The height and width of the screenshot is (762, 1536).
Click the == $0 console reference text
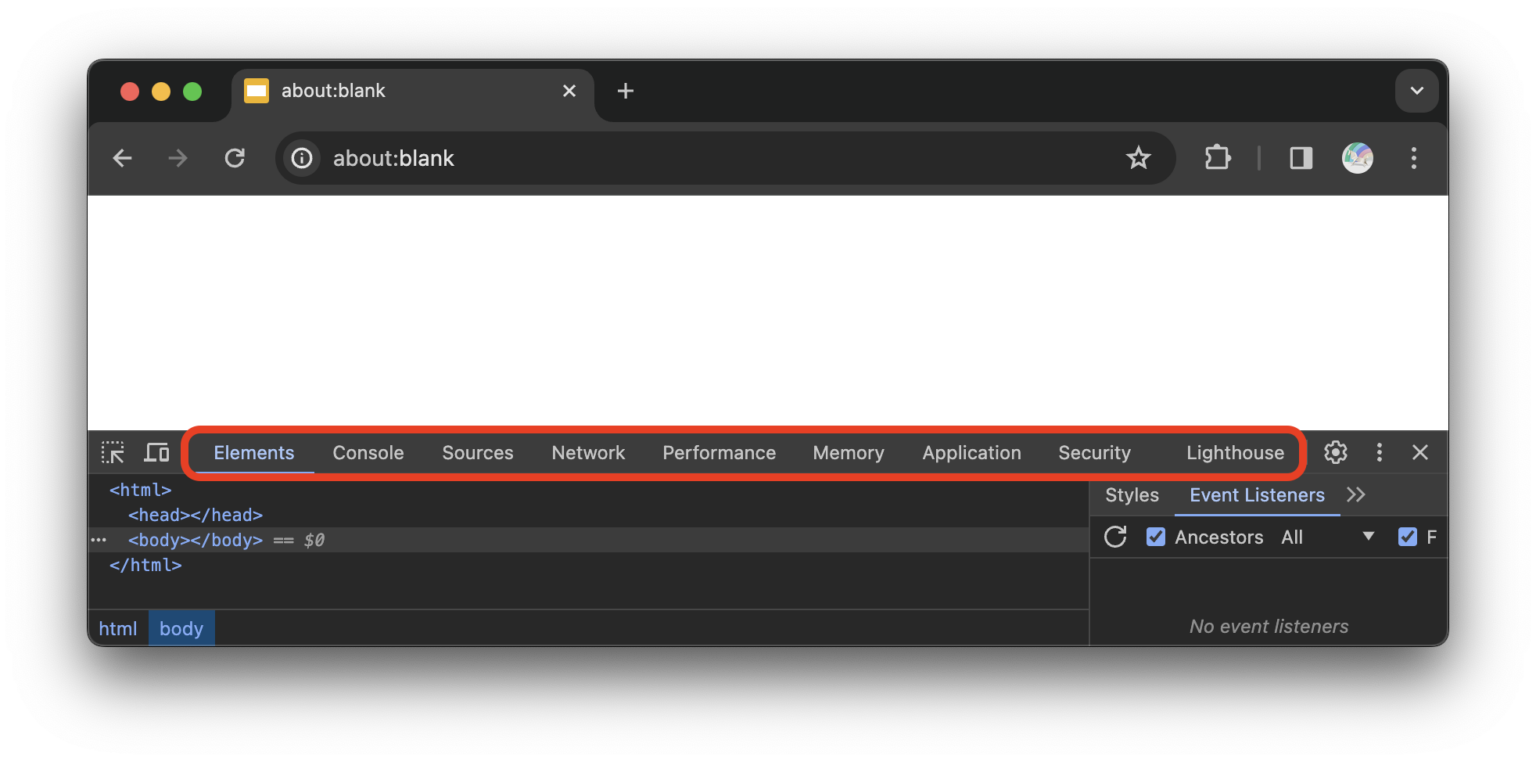coord(299,540)
